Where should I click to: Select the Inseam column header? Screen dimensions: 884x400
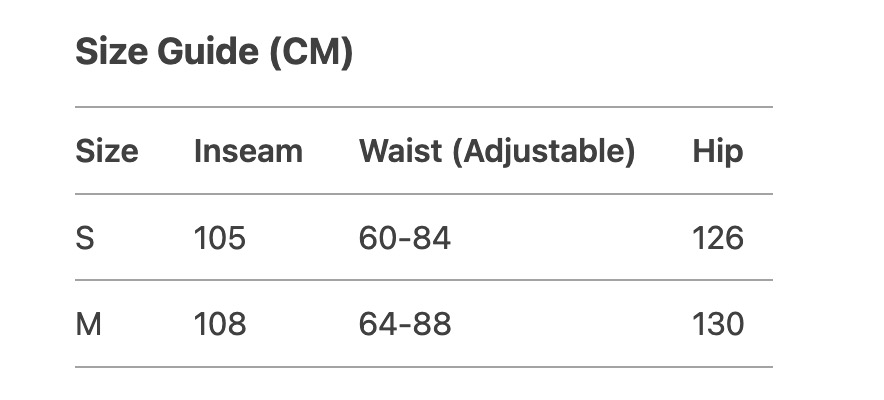(248, 151)
